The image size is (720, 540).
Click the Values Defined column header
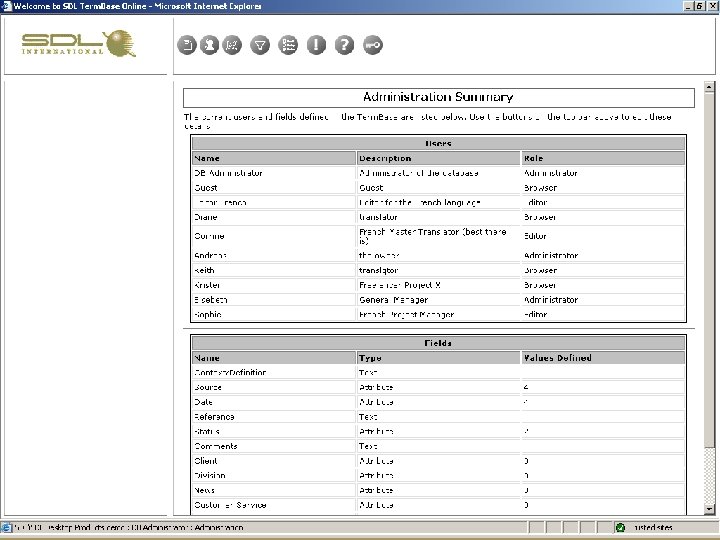coord(603,358)
